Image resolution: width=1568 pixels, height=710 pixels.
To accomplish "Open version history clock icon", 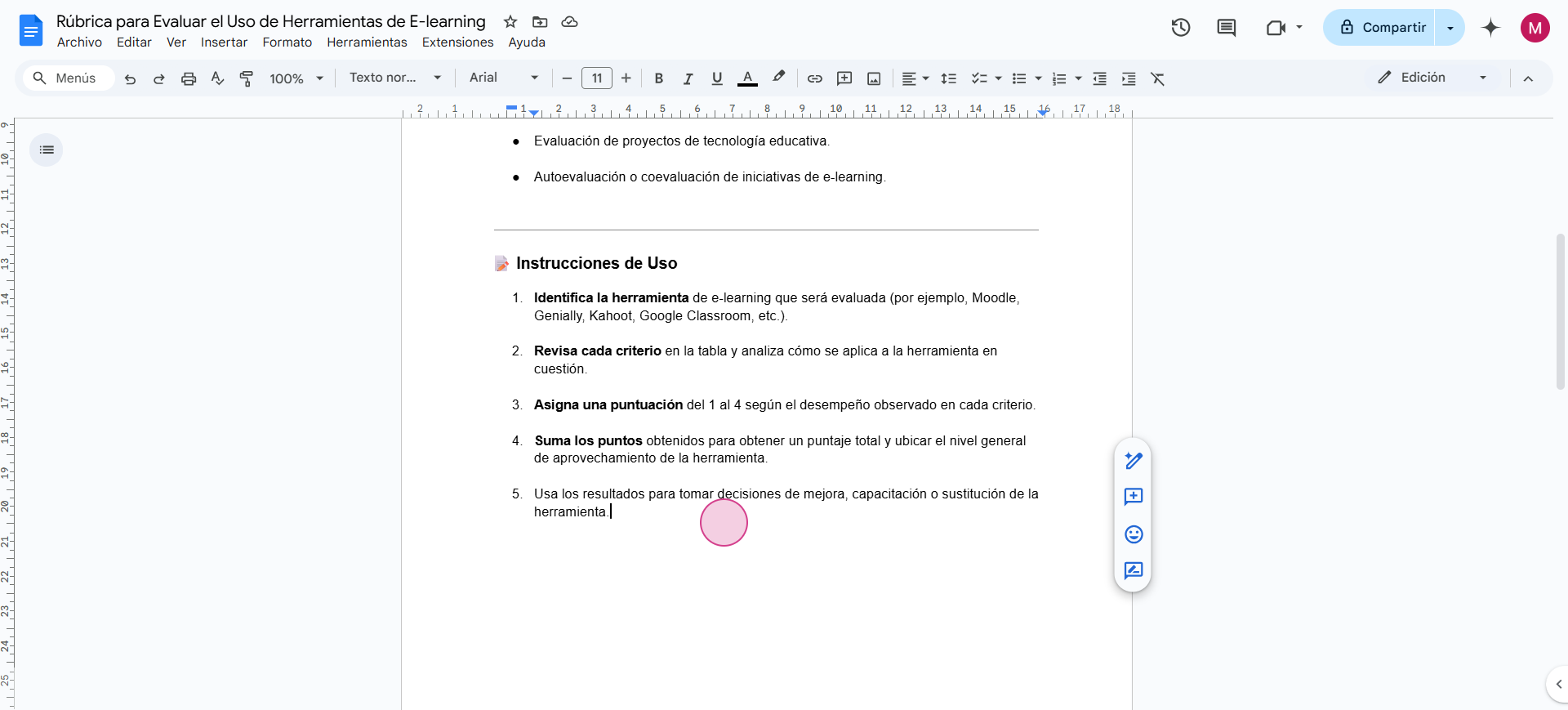I will point(1181,28).
